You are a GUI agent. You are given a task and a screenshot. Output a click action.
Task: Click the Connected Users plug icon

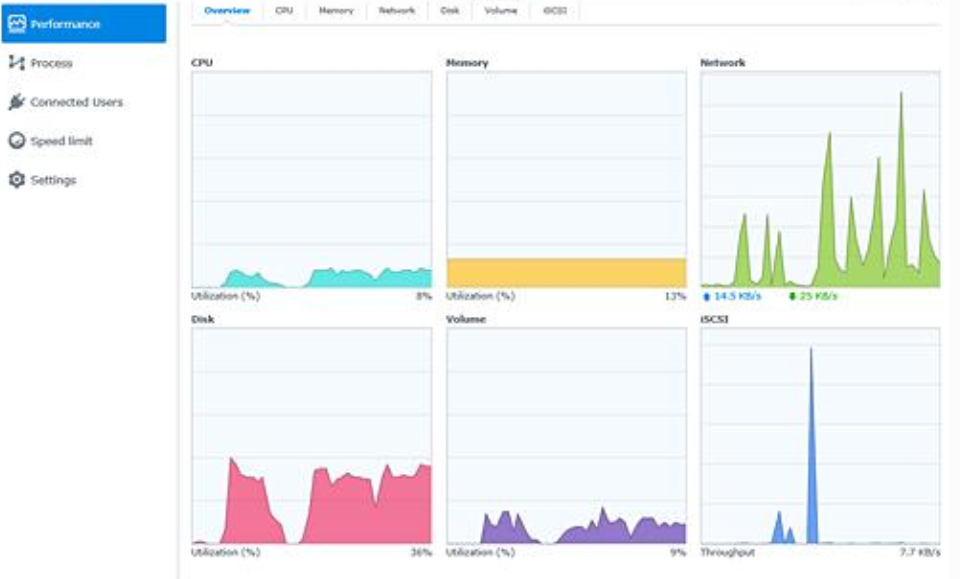[17, 102]
